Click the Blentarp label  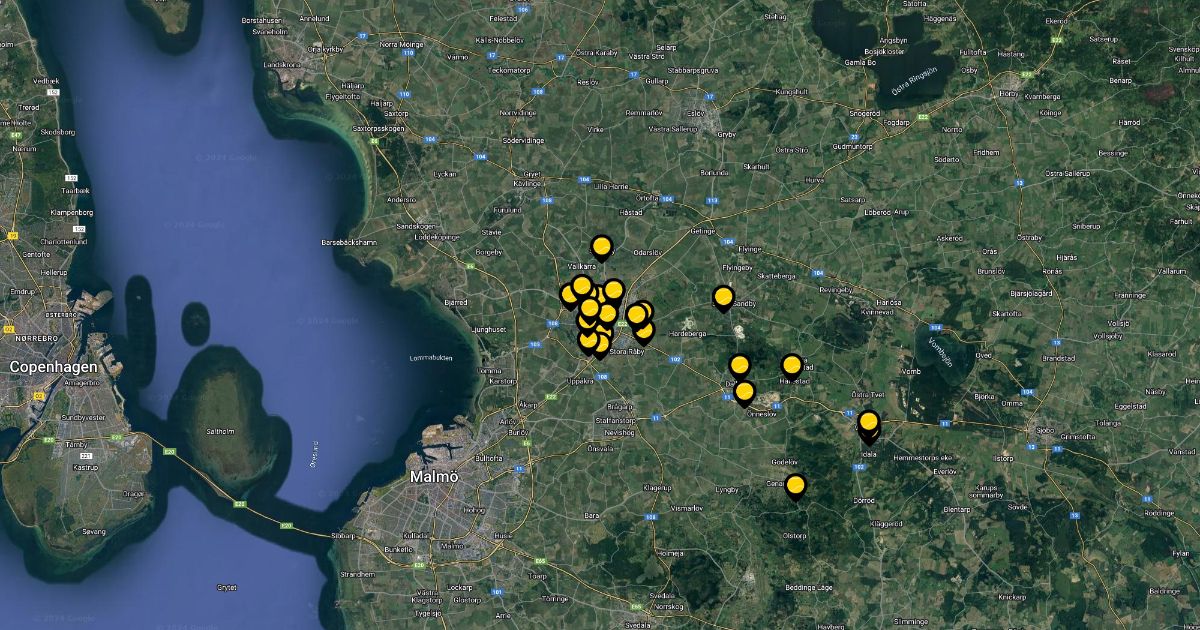[x=957, y=509]
